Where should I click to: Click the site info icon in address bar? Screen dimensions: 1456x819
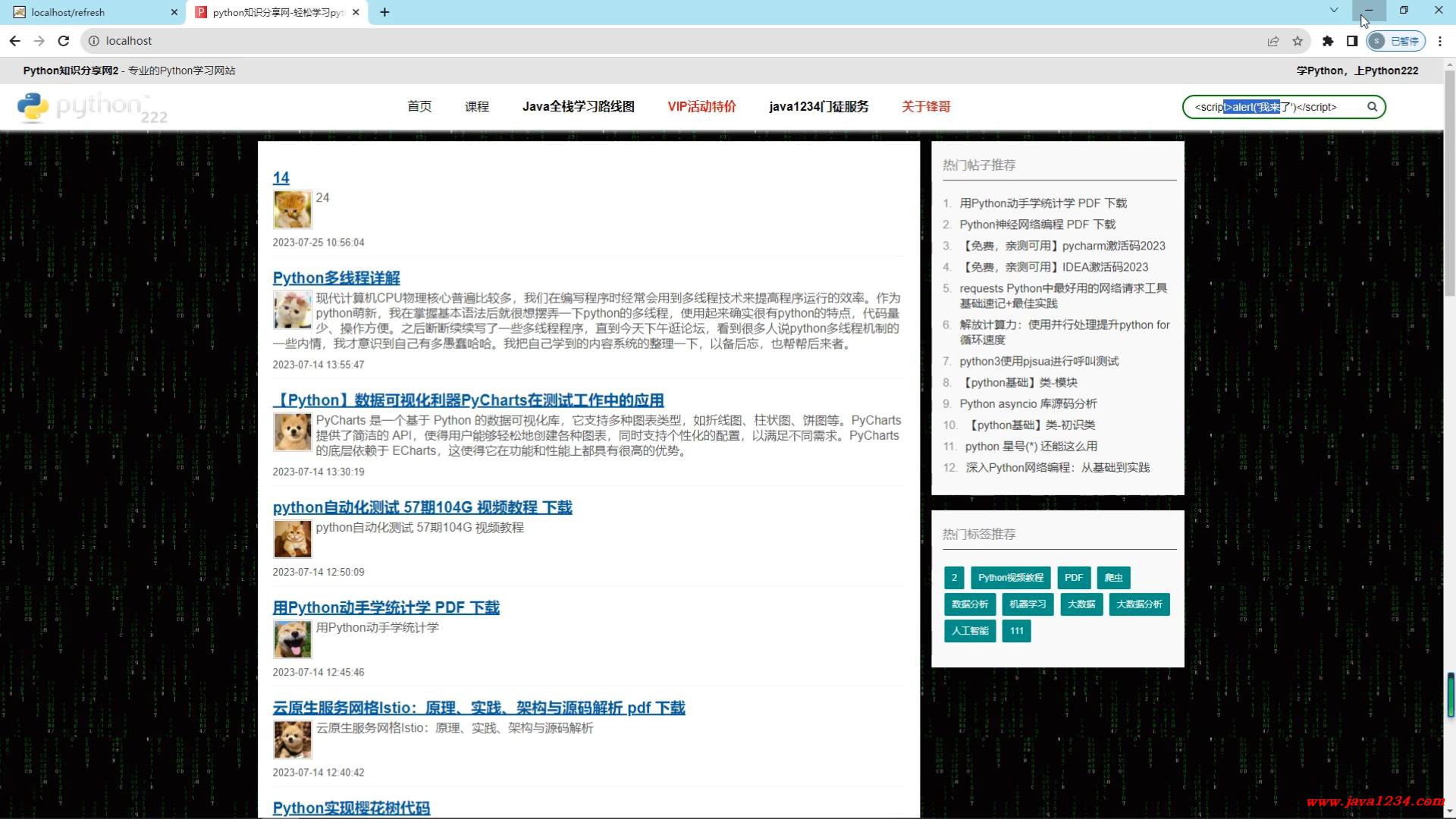point(94,41)
